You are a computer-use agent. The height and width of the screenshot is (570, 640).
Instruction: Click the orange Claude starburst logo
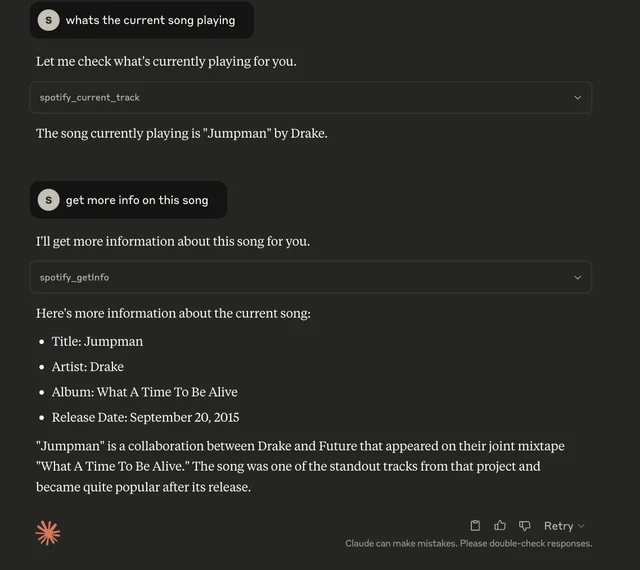click(48, 533)
